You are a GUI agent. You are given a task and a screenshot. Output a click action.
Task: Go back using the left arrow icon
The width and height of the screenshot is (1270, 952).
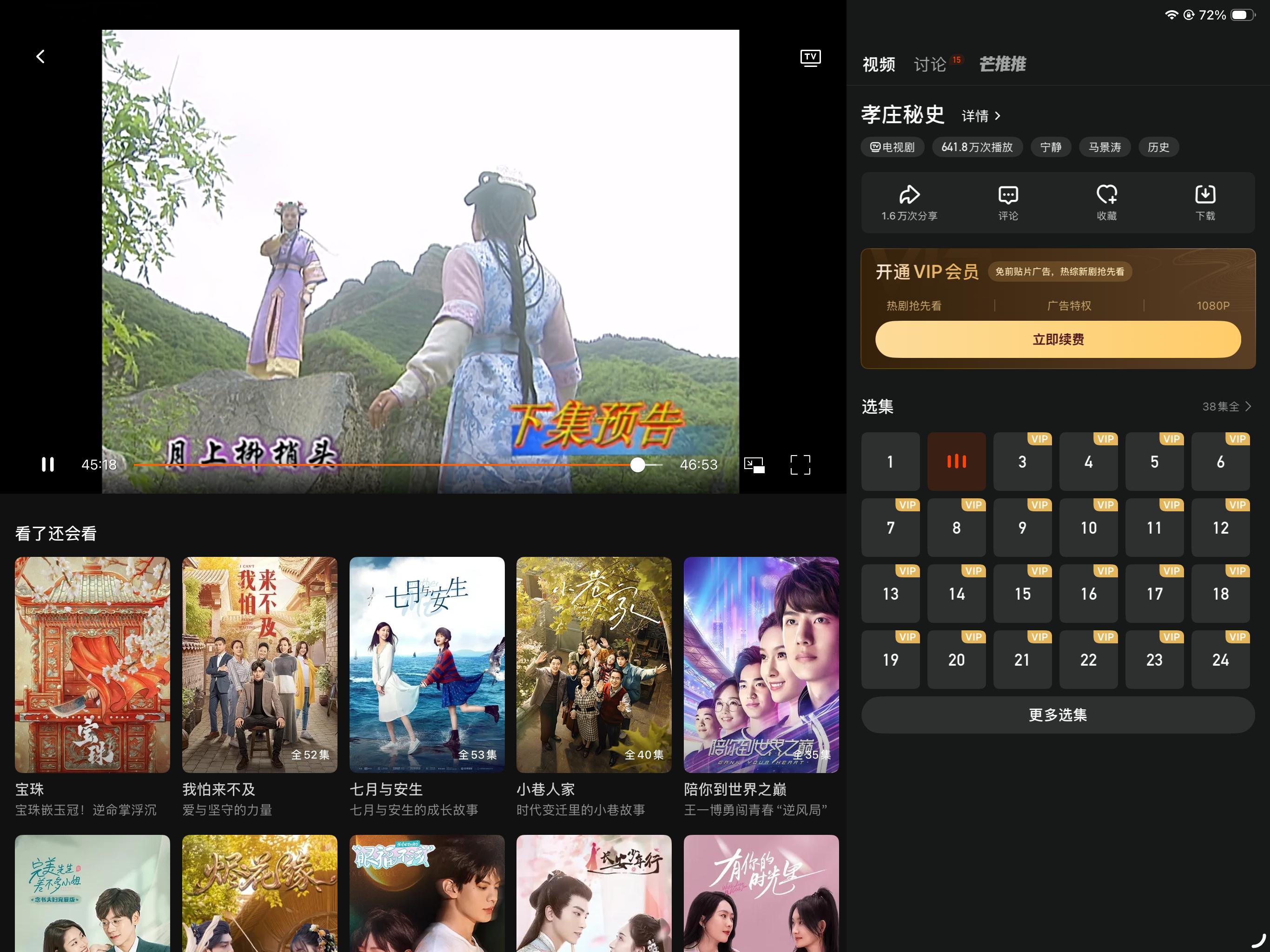(40, 56)
